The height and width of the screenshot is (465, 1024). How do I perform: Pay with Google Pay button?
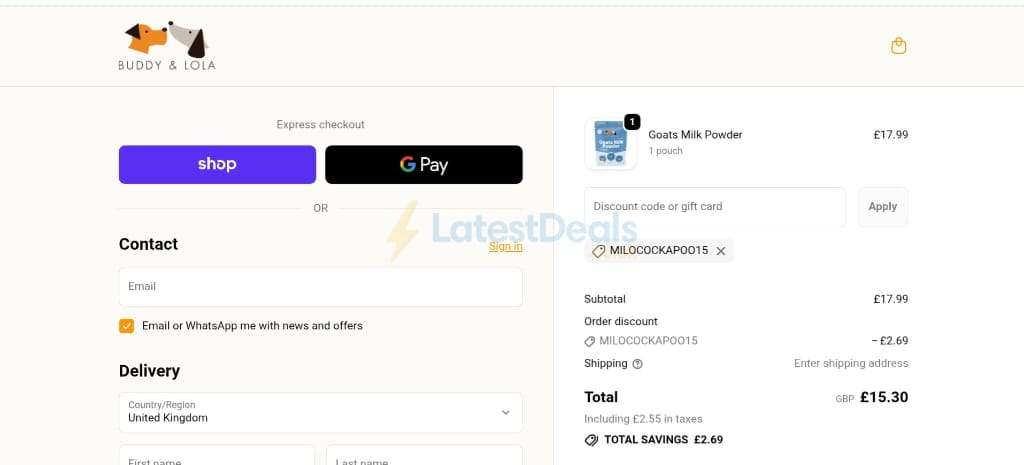tap(424, 165)
